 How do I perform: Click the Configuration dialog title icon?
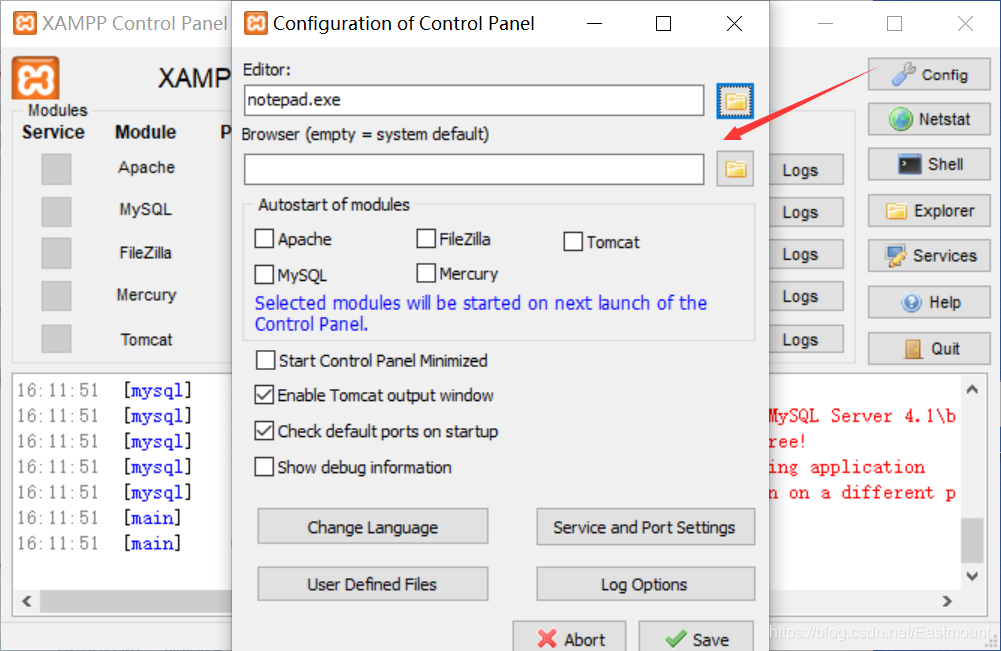tap(256, 23)
